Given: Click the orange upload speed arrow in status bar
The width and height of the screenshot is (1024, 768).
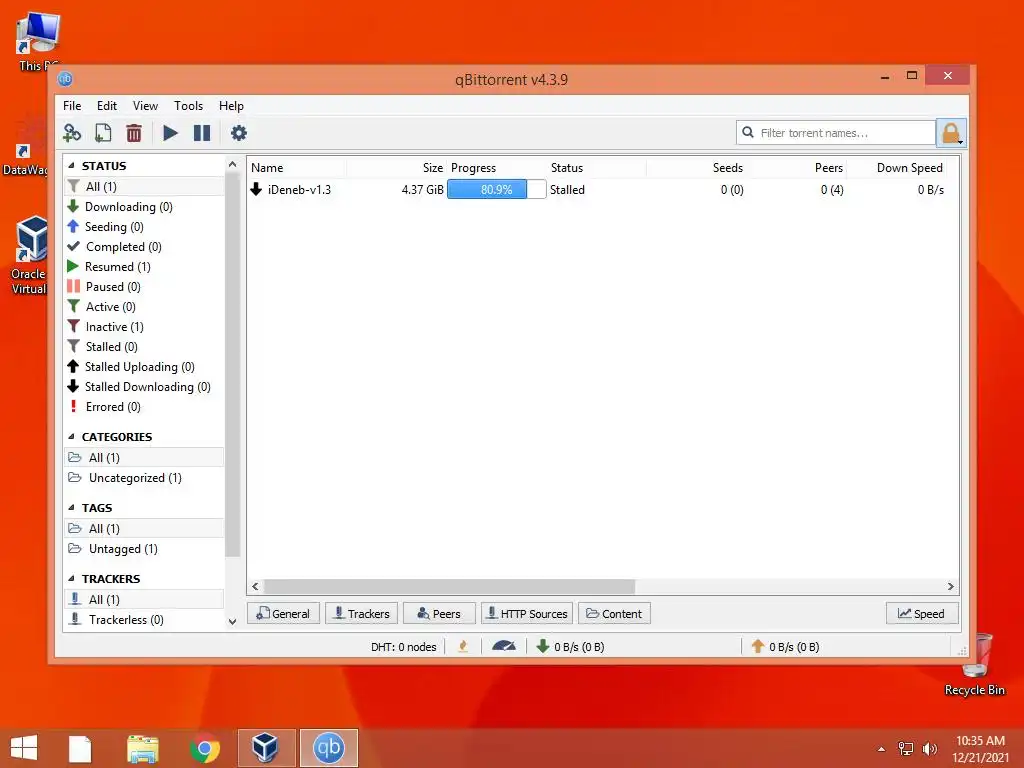Looking at the screenshot, I should tap(758, 647).
